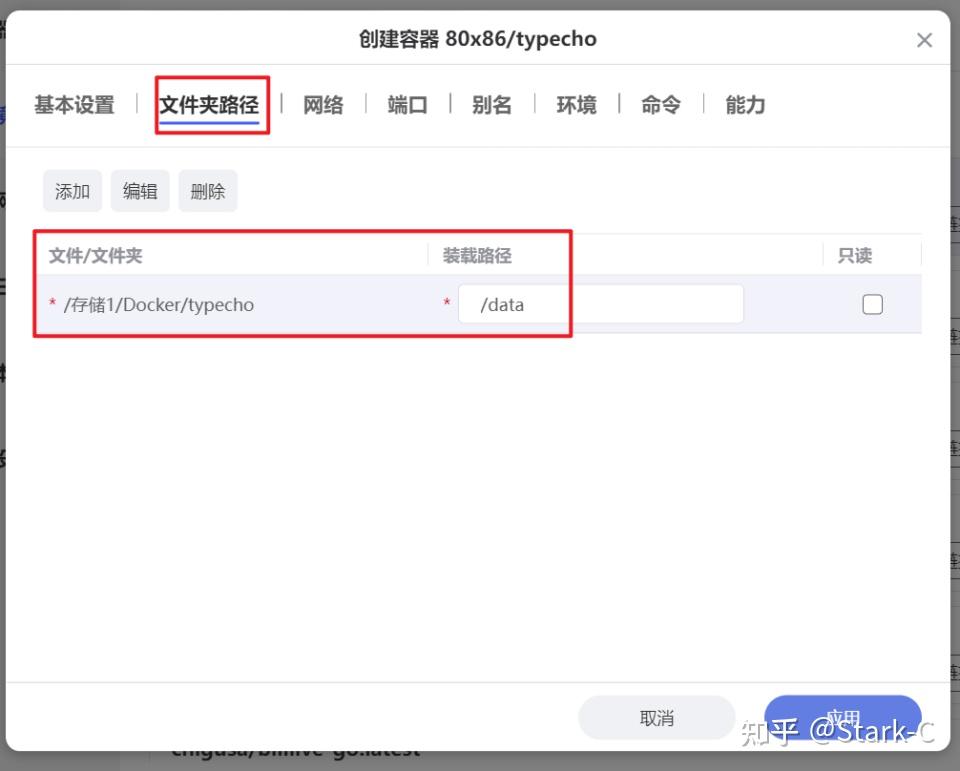Switch to the 环境 tab
The image size is (960, 771).
pos(576,103)
